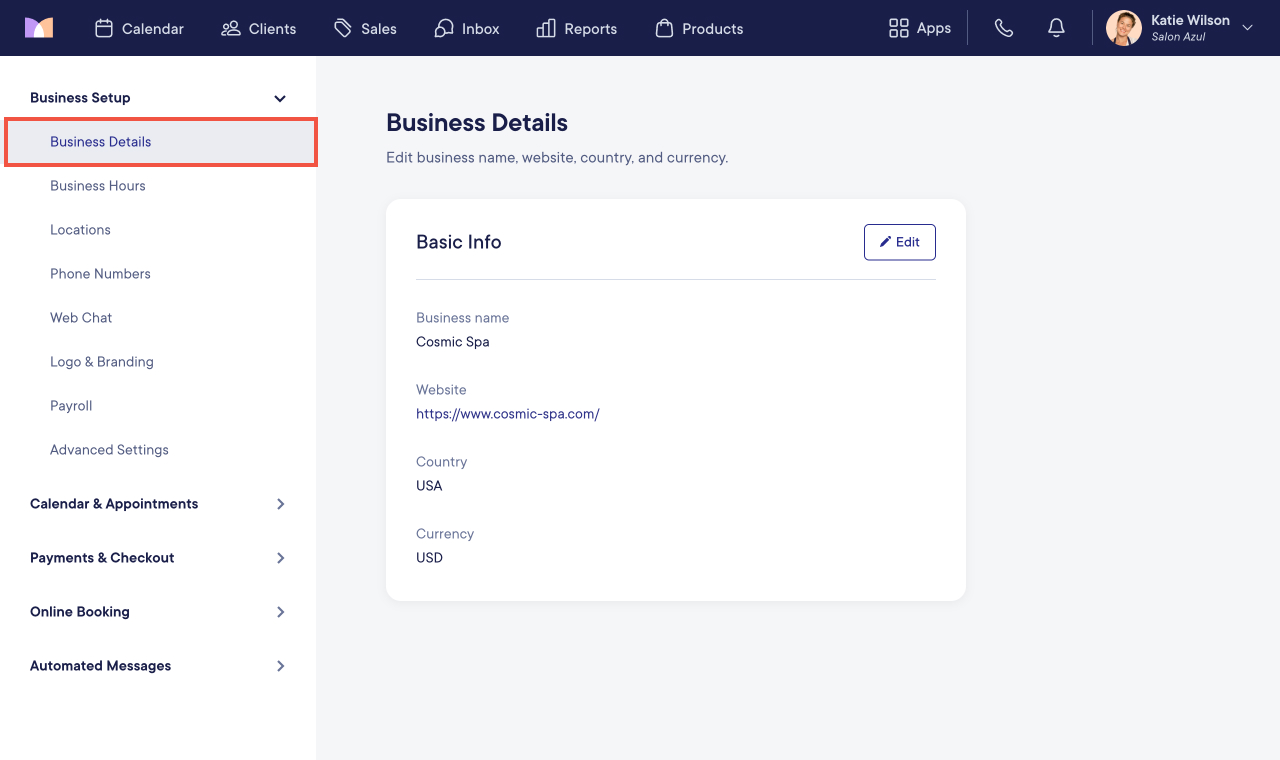1280x760 pixels.
Task: Open the phone dialer icon
Action: [1004, 28]
